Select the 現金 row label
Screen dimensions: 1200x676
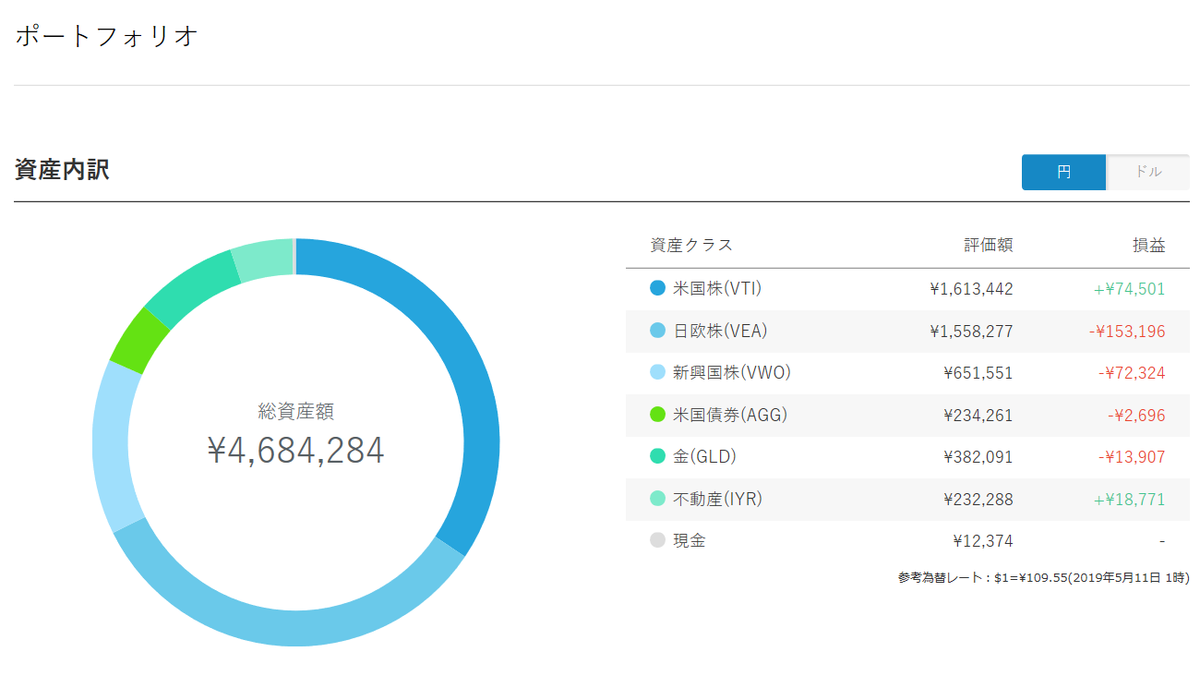[689, 541]
